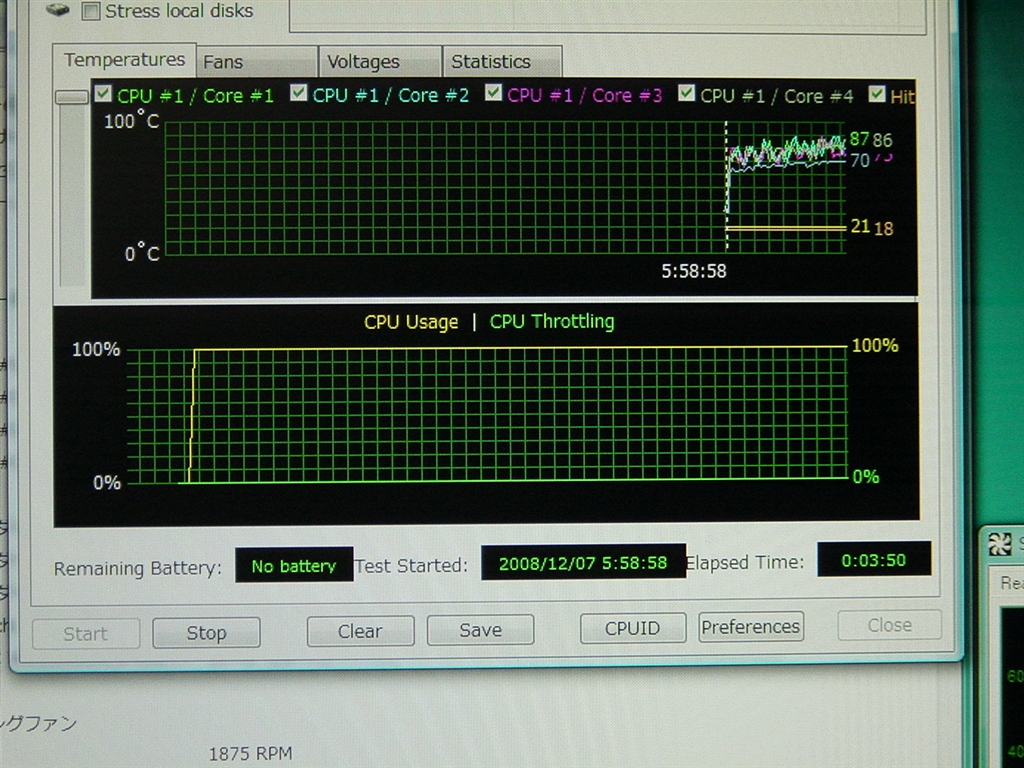This screenshot has width=1024, height=768.
Task: Open the Voltages tab
Action: tap(380, 62)
